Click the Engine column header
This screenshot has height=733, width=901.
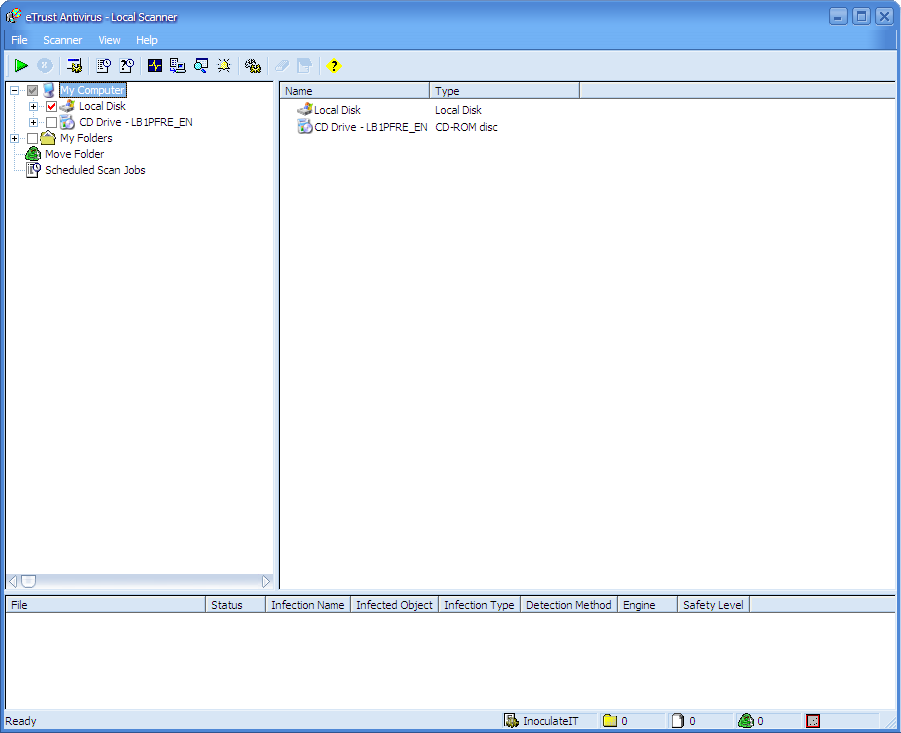pyautogui.click(x=648, y=605)
